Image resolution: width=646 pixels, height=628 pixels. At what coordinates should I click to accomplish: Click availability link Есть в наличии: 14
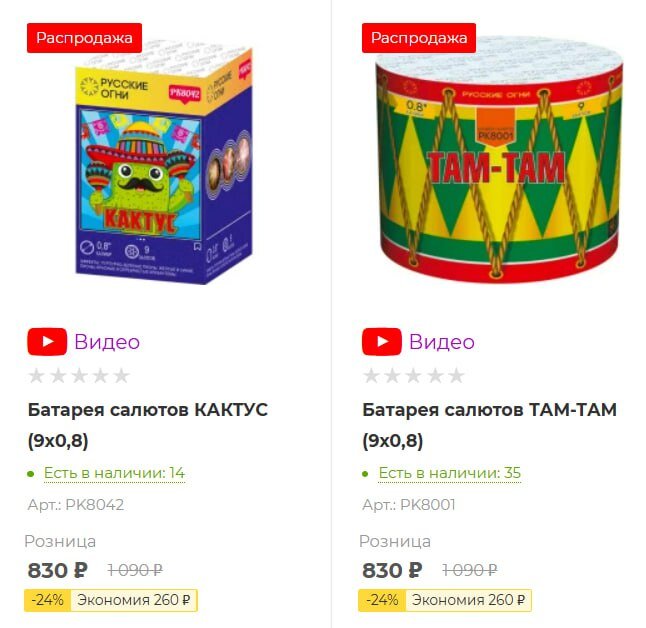click(114, 473)
